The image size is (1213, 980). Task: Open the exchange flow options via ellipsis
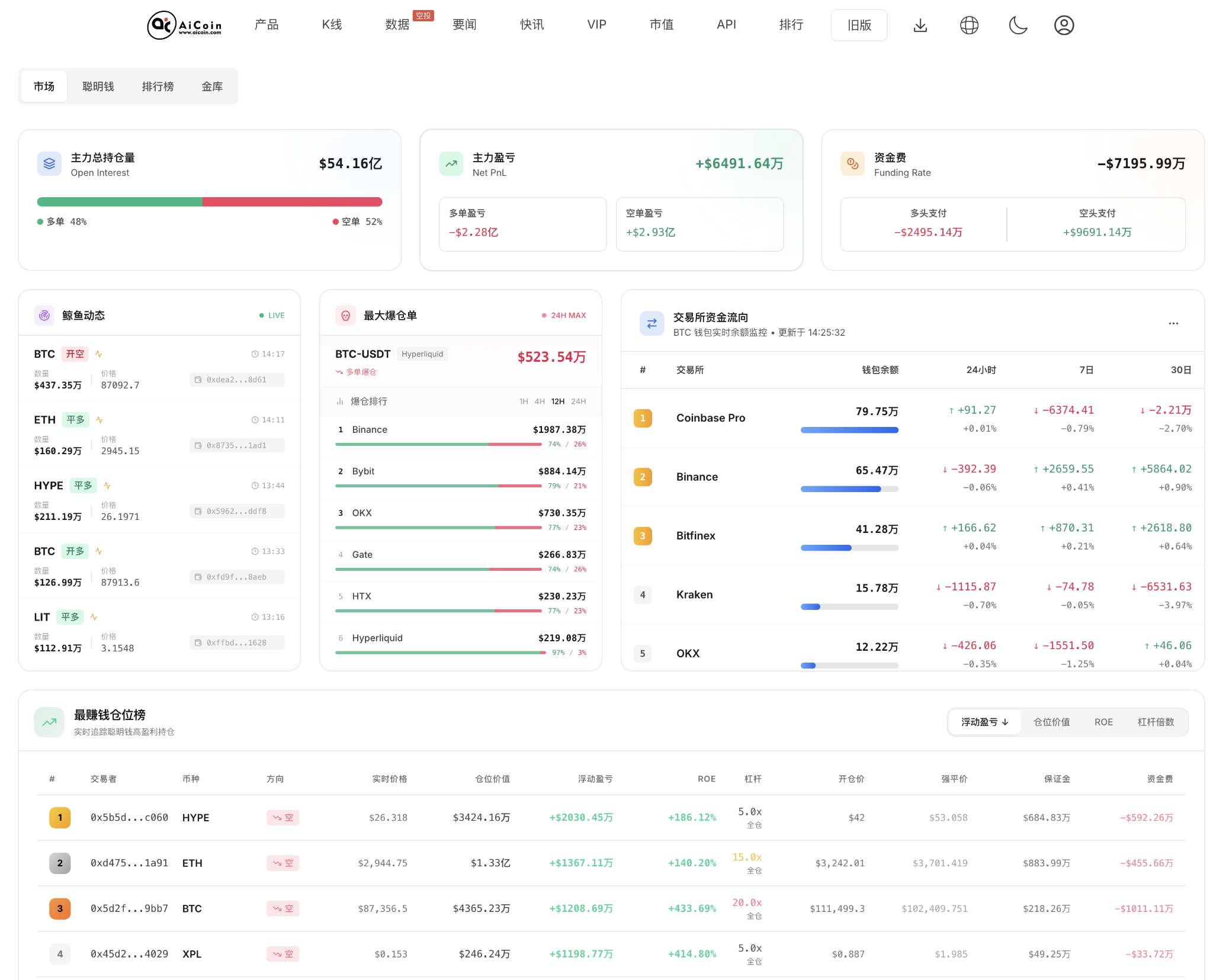(1174, 323)
